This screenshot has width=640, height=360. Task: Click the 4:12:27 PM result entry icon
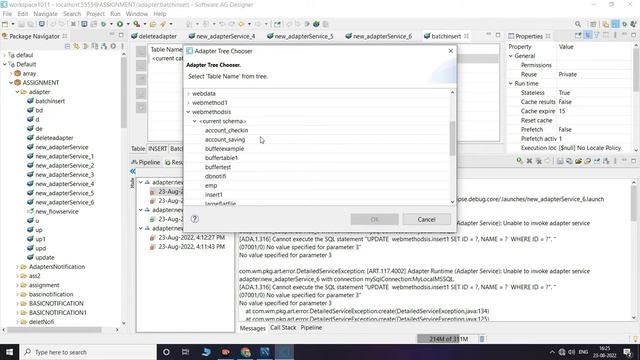[152, 238]
